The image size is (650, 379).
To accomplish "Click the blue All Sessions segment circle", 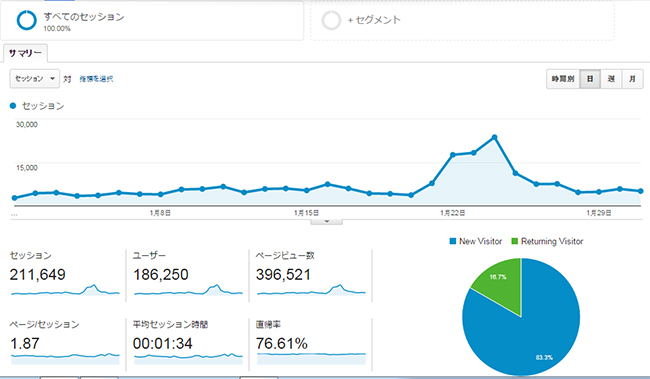I will pos(27,20).
